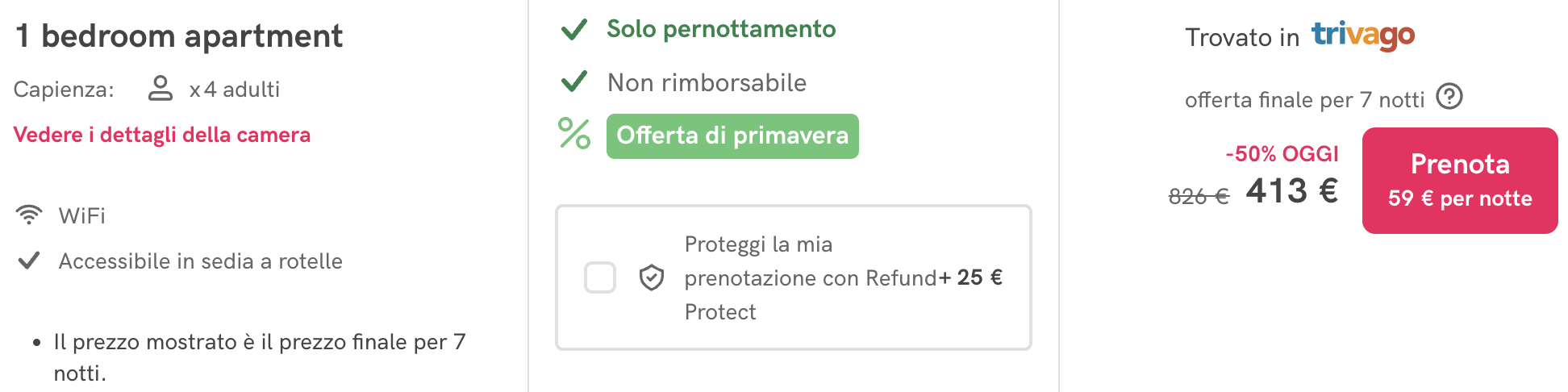Click the 413 € final price

[1292, 191]
